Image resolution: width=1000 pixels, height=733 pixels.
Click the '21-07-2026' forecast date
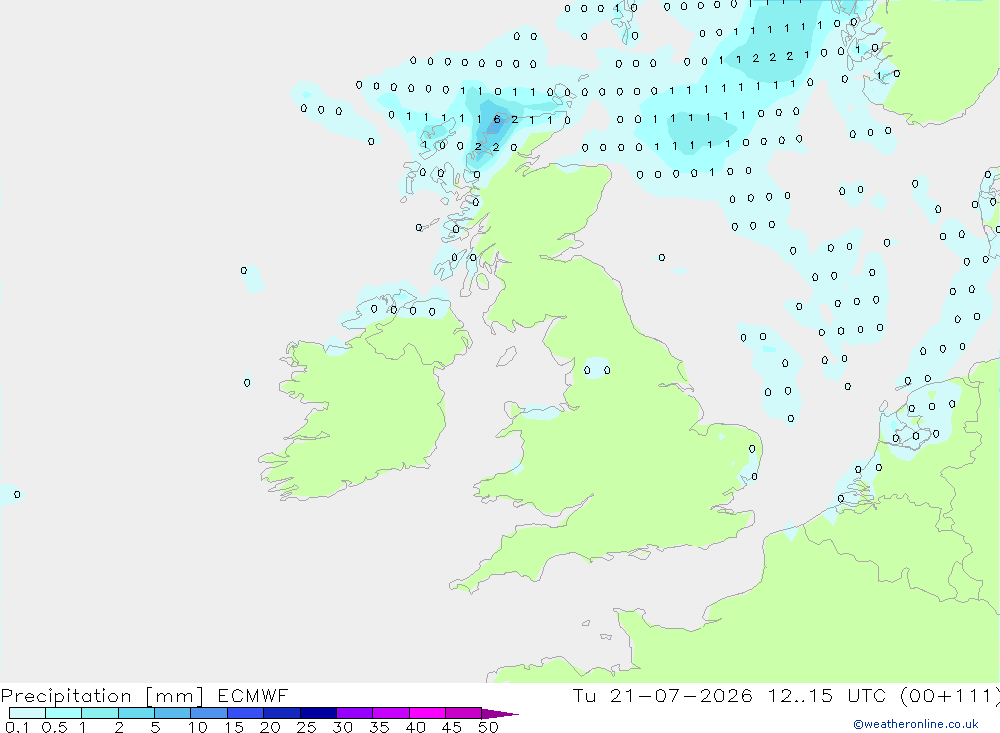click(681, 695)
